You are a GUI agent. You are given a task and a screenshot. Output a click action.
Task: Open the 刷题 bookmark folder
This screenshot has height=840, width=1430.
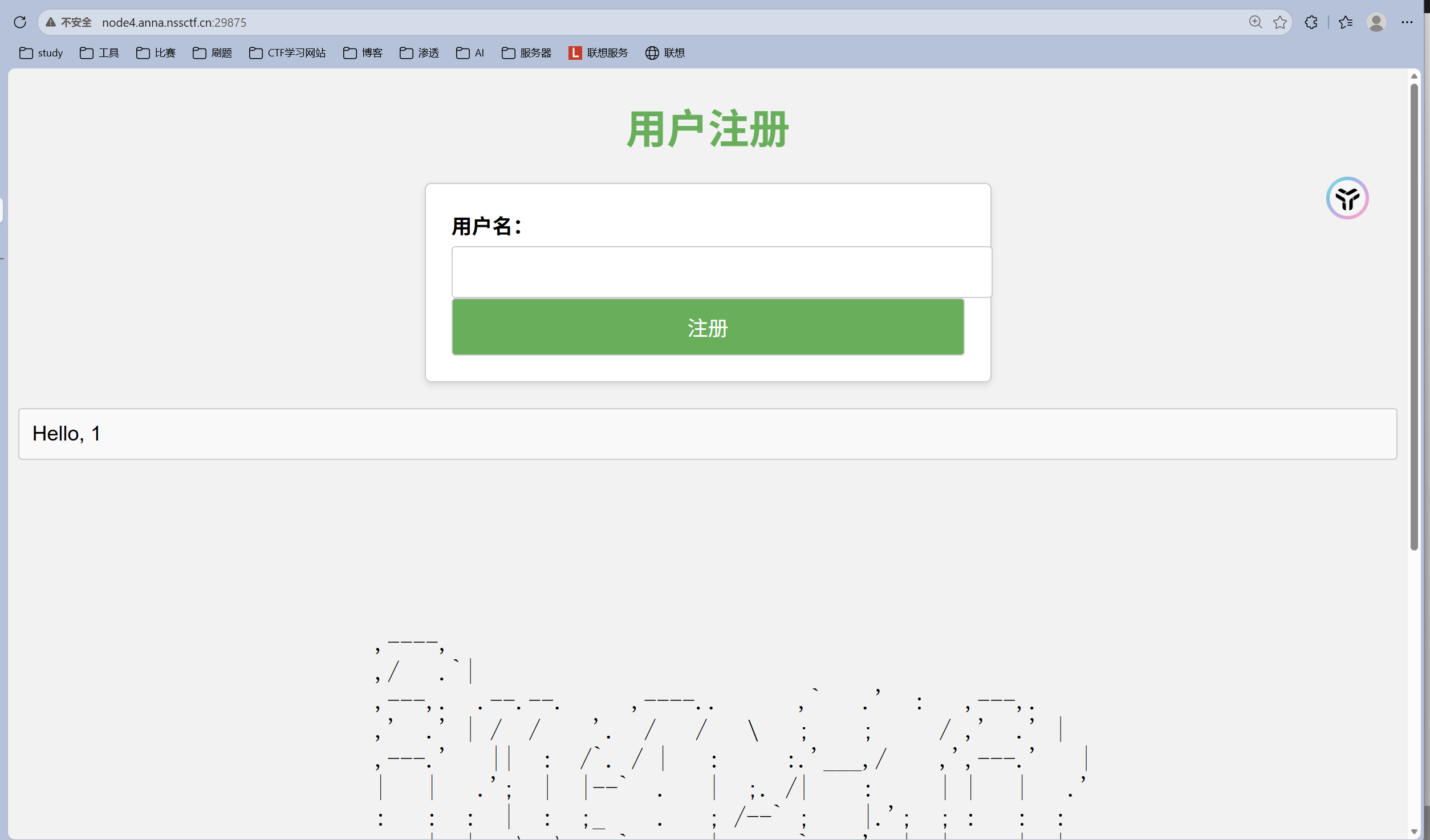pyautogui.click(x=212, y=53)
